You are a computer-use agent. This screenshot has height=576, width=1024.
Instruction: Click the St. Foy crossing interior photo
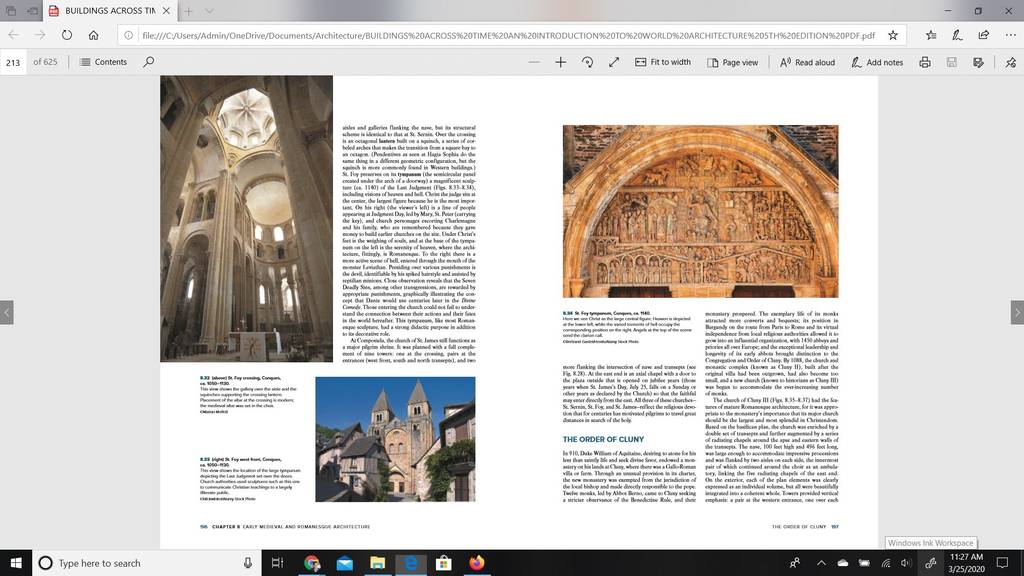[x=246, y=218]
